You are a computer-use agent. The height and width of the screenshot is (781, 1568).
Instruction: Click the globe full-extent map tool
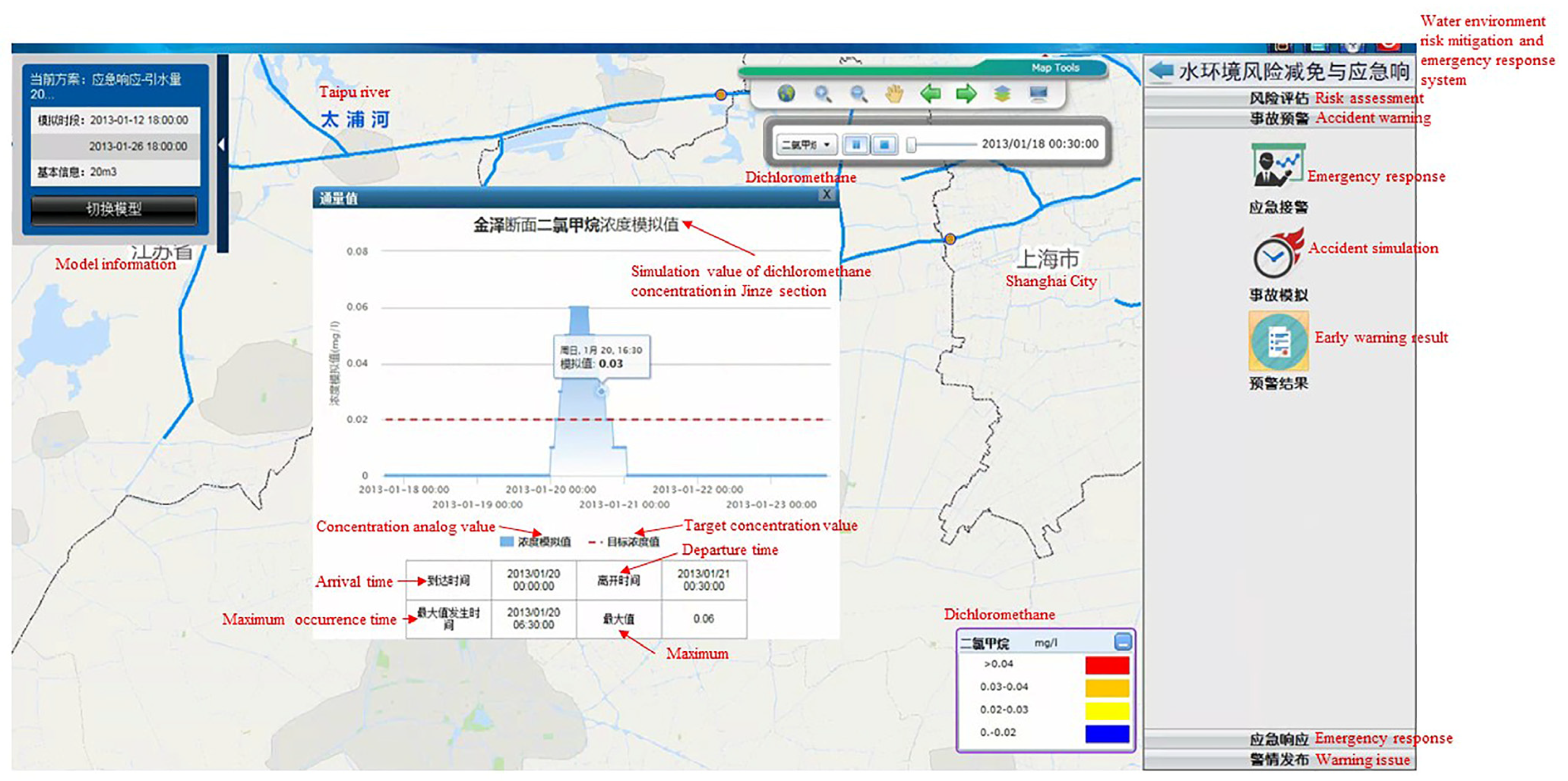click(786, 94)
